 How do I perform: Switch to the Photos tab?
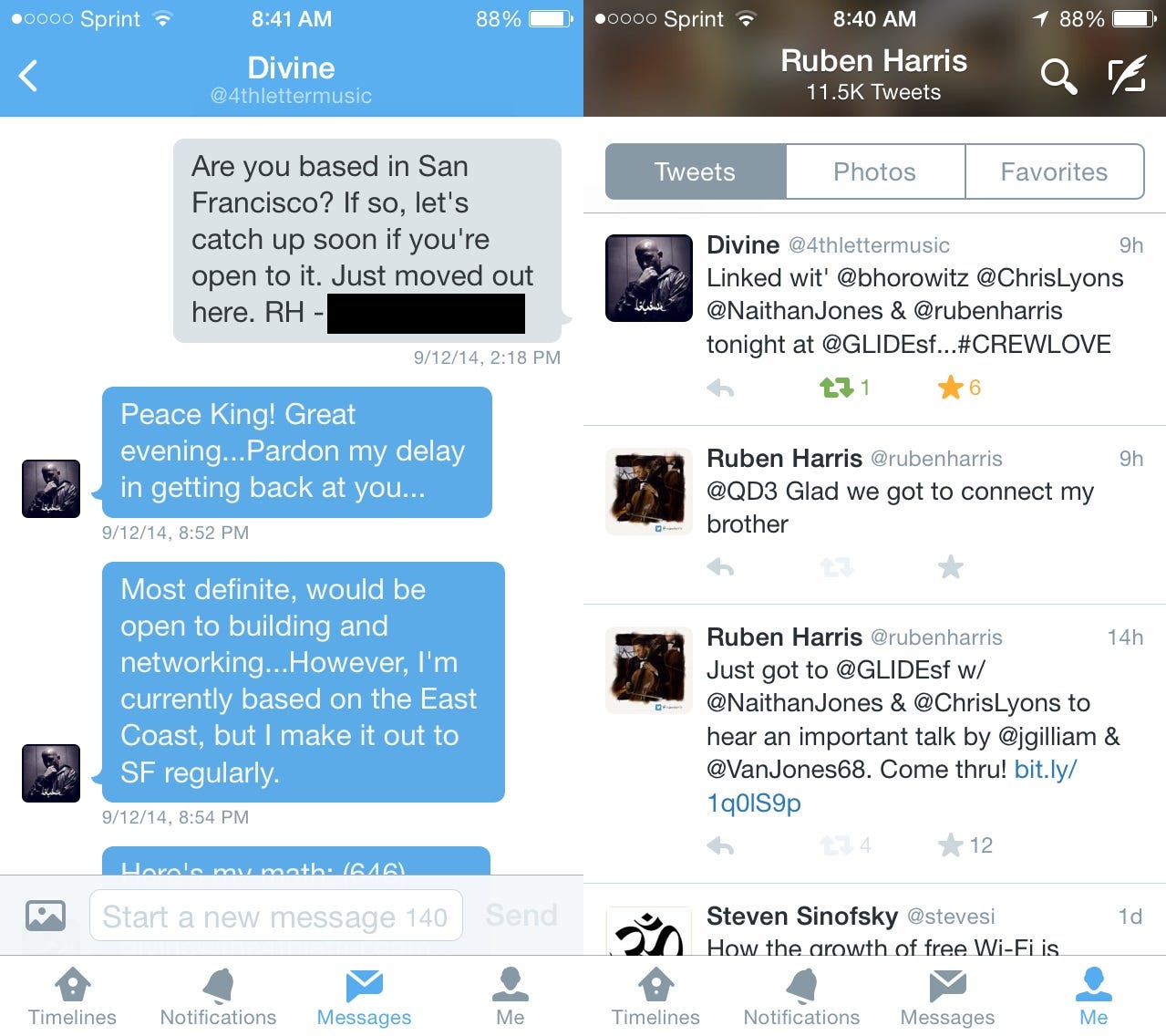coord(874,171)
